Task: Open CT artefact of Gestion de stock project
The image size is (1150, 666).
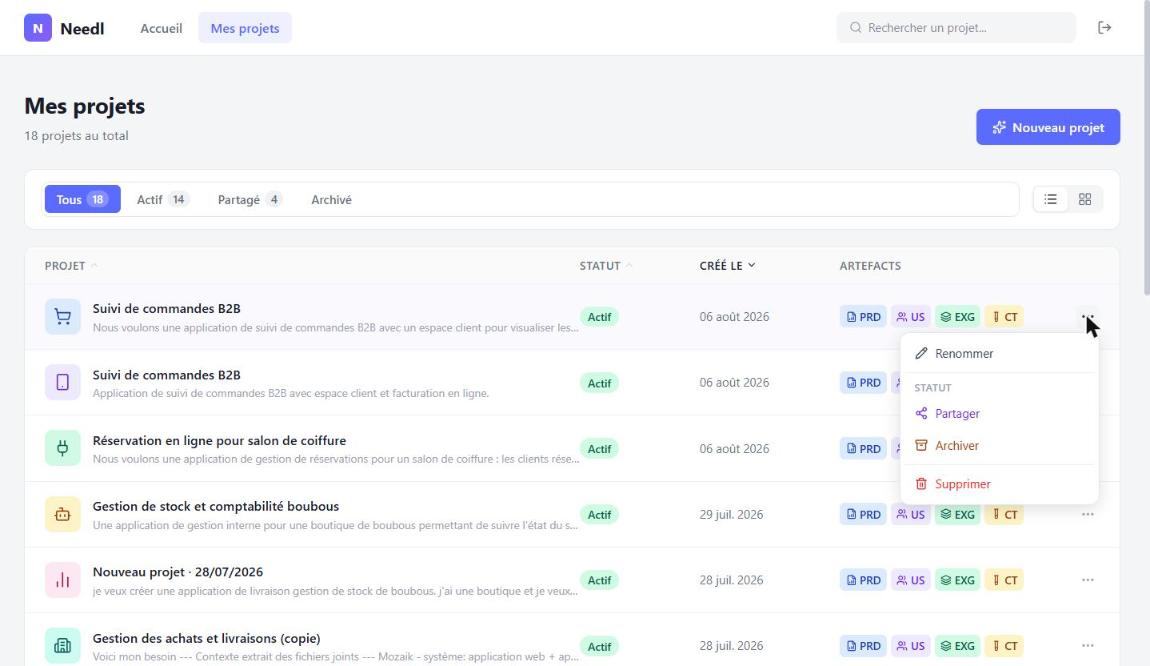Action: 1004,514
